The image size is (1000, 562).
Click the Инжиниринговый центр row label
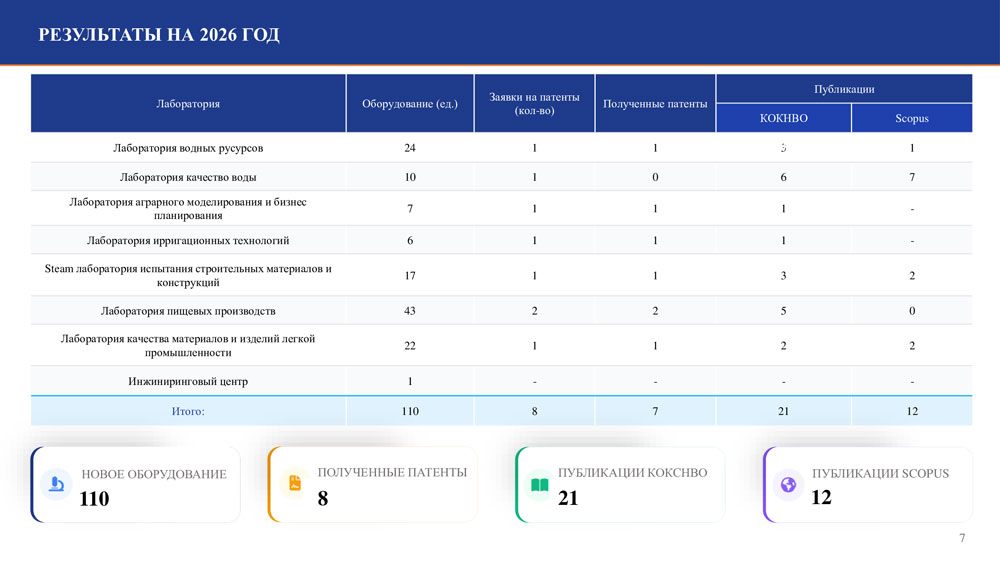[x=188, y=381]
